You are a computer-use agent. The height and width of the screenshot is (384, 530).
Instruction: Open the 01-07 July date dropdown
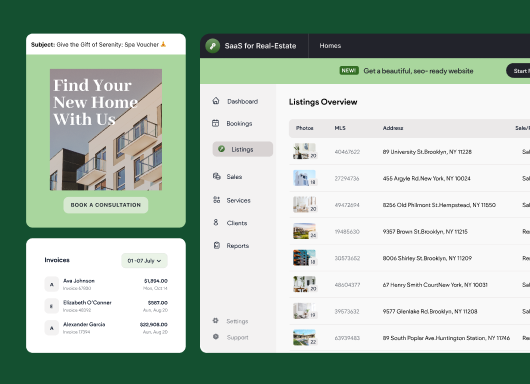click(x=144, y=261)
